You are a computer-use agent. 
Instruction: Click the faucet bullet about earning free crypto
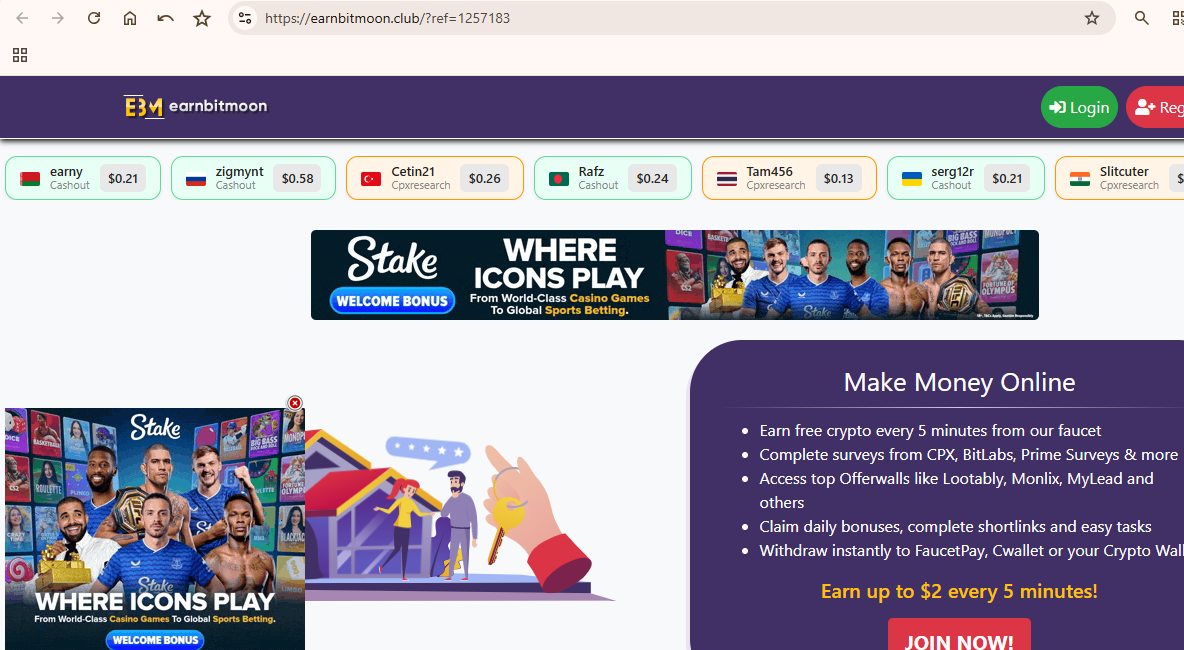(x=930, y=431)
